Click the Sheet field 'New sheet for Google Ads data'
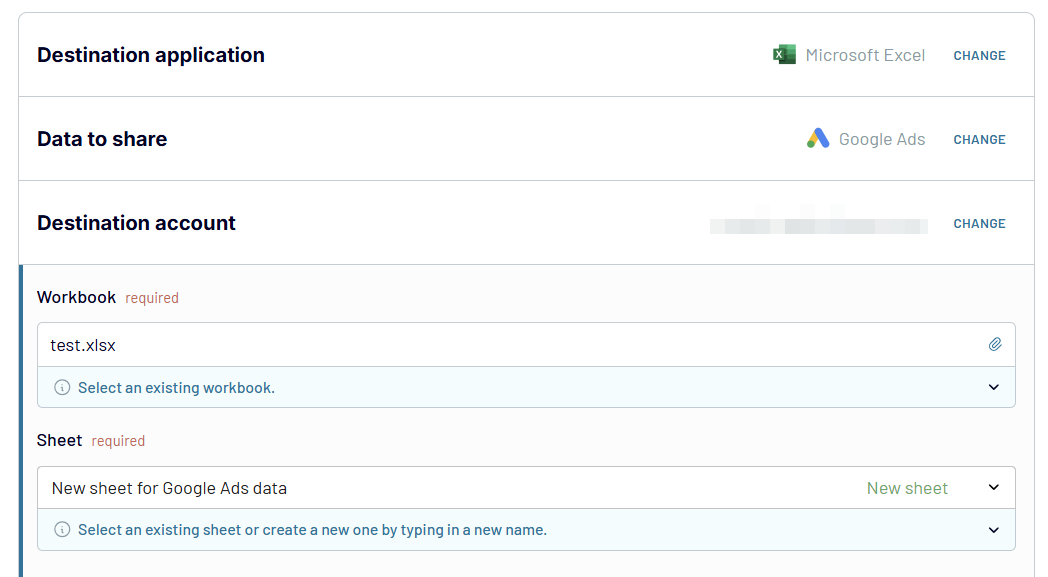Screen dimensions: 1048x577 (526, 488)
